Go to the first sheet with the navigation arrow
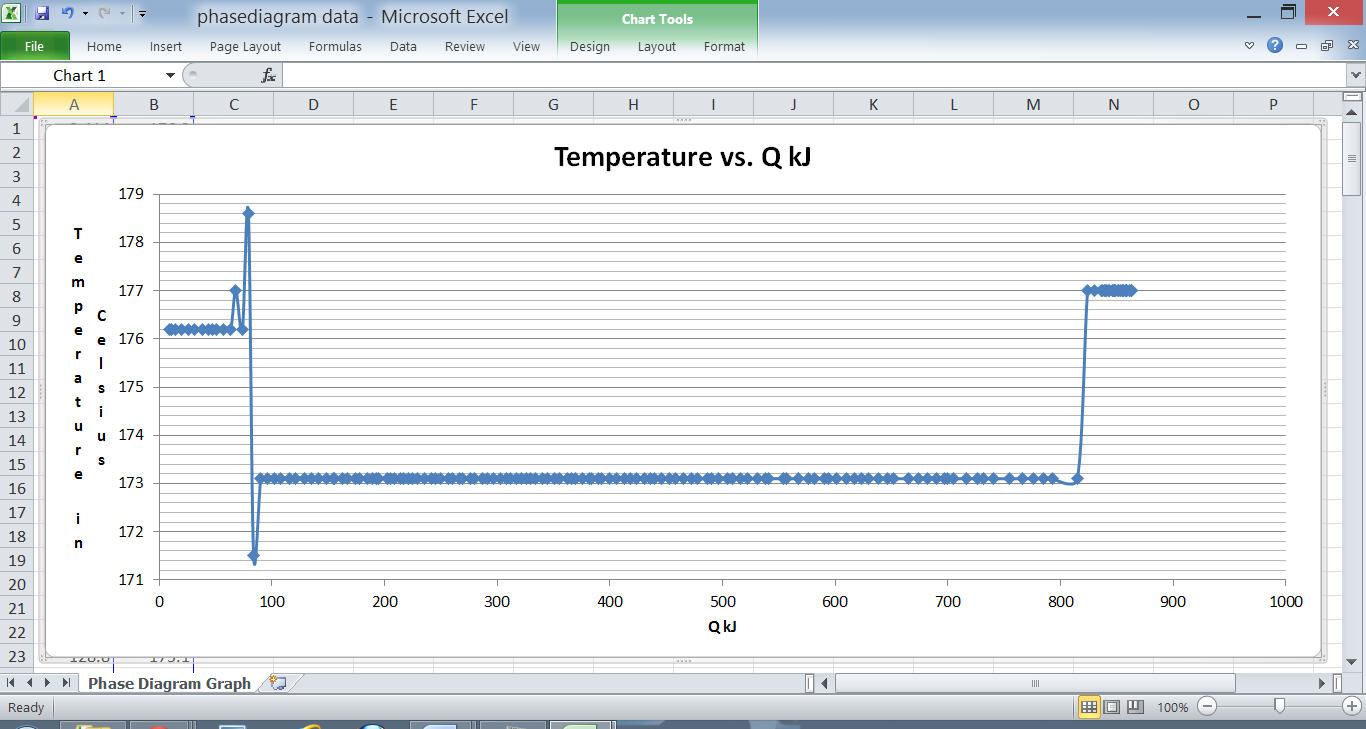This screenshot has height=729, width=1366. pyautogui.click(x=12, y=683)
